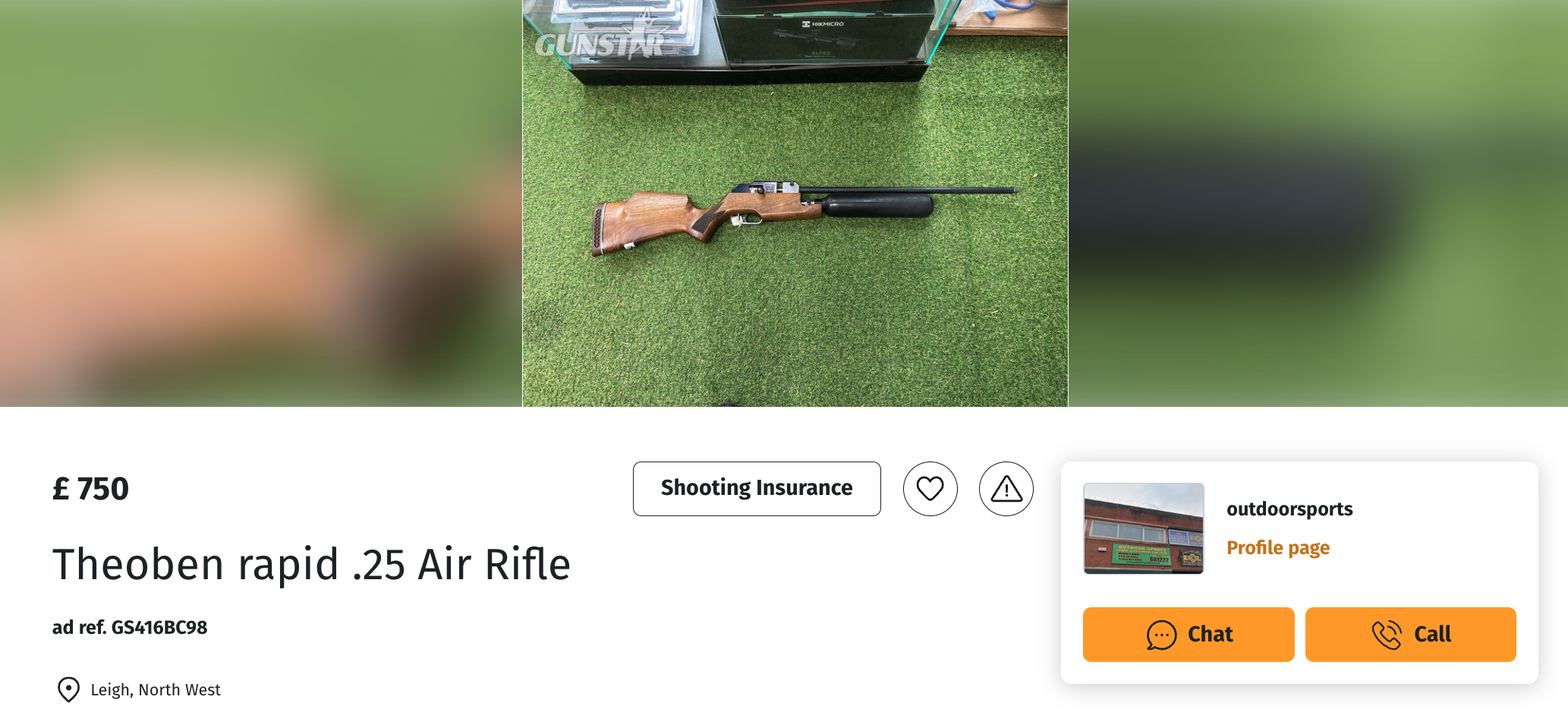Phone the seller using the Call label

(1432, 634)
